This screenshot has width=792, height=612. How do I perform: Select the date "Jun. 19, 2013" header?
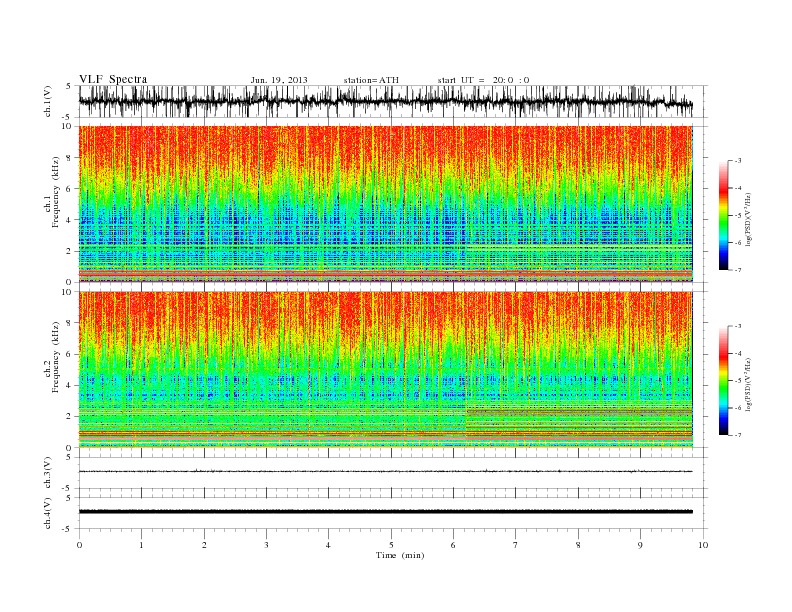click(279, 80)
